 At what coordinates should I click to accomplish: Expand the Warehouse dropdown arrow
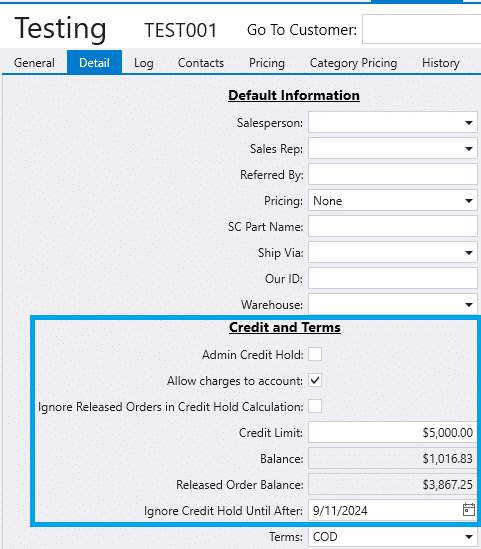coord(469,305)
